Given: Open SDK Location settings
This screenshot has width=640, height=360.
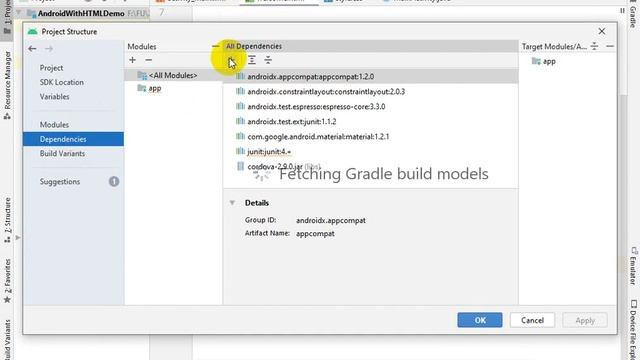Looking at the screenshot, I should [x=62, y=82].
